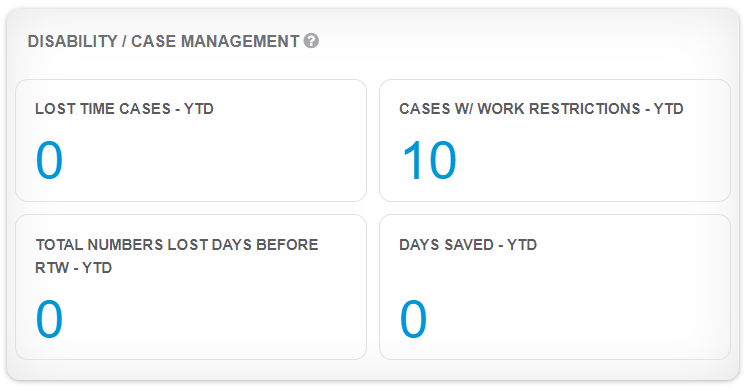Click the help question mark icon
Image resolution: width=747 pixels, height=391 pixels.
point(311,41)
